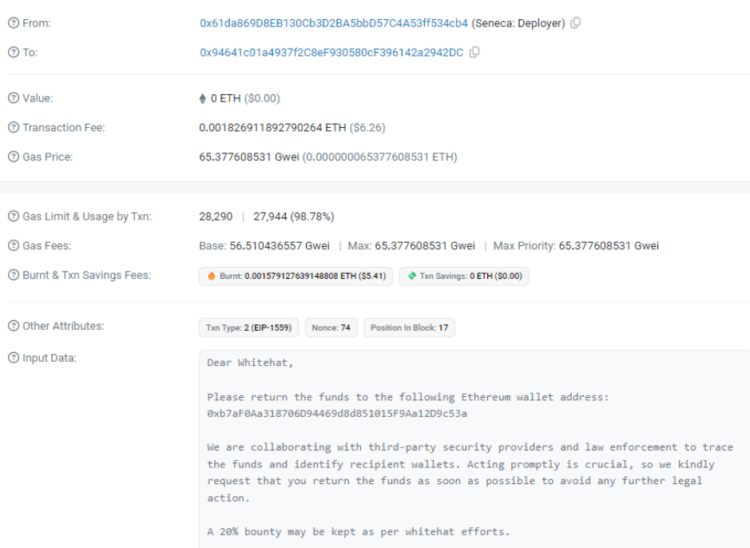Show help for Burnt & Txn Savings Fees

coord(13,275)
